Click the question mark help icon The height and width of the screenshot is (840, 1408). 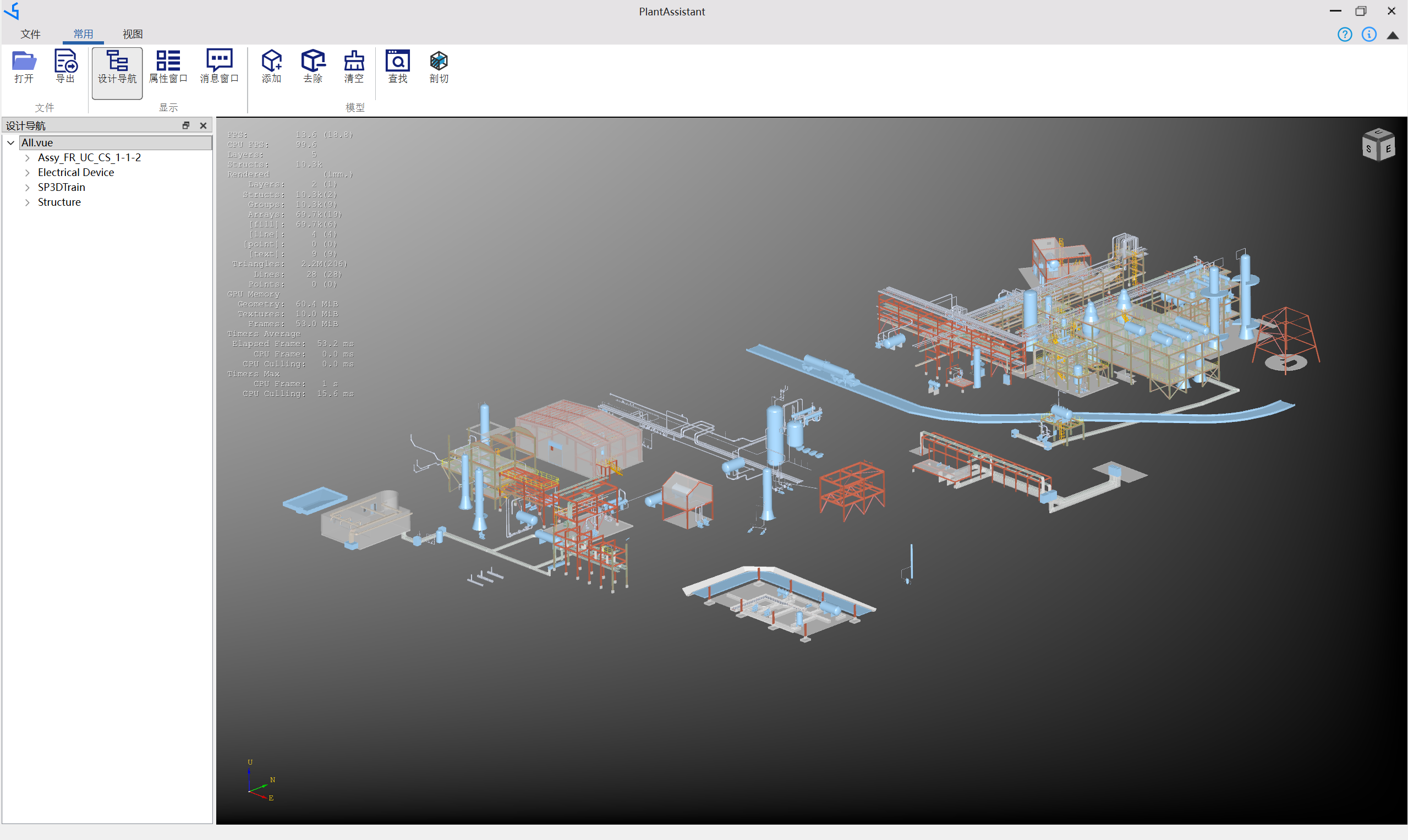(1345, 35)
